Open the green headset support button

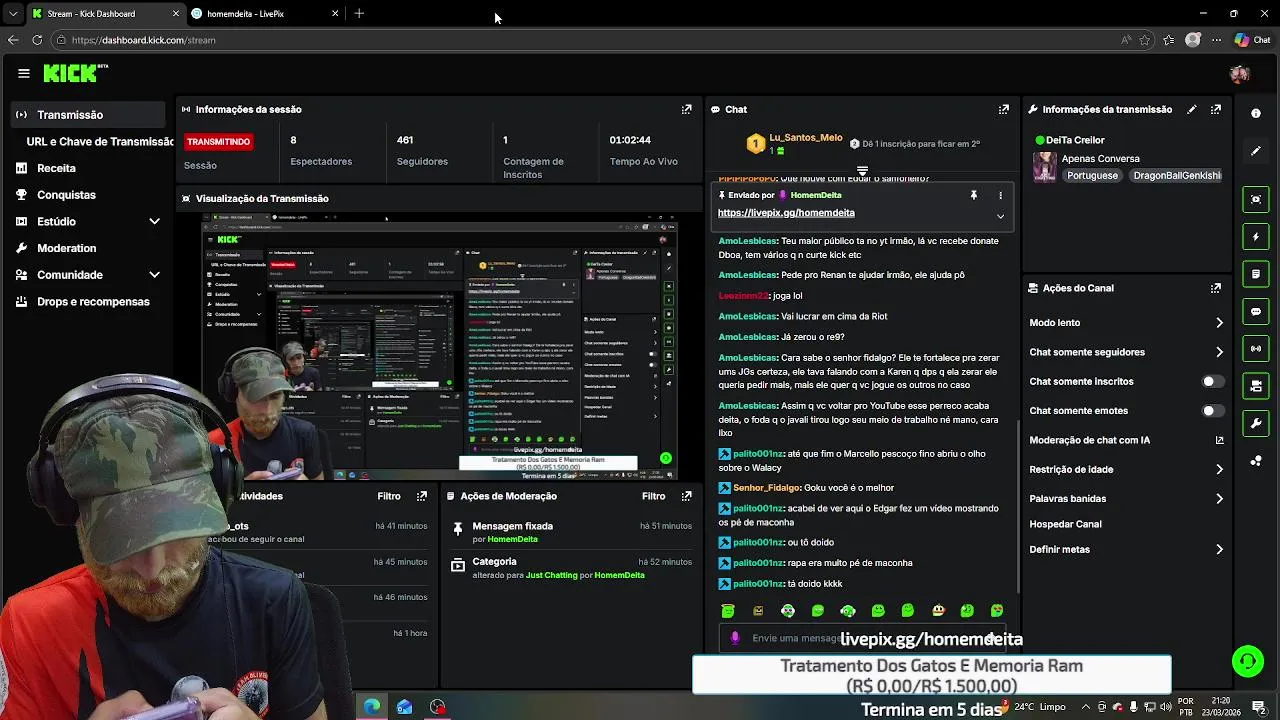1248,661
